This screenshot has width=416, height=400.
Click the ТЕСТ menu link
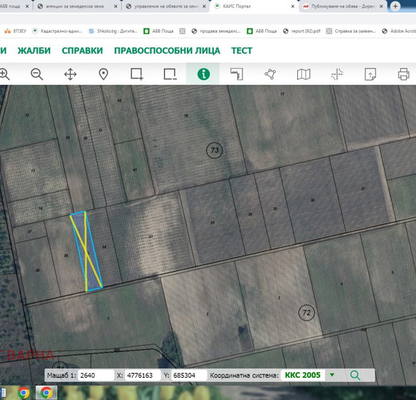tap(242, 51)
